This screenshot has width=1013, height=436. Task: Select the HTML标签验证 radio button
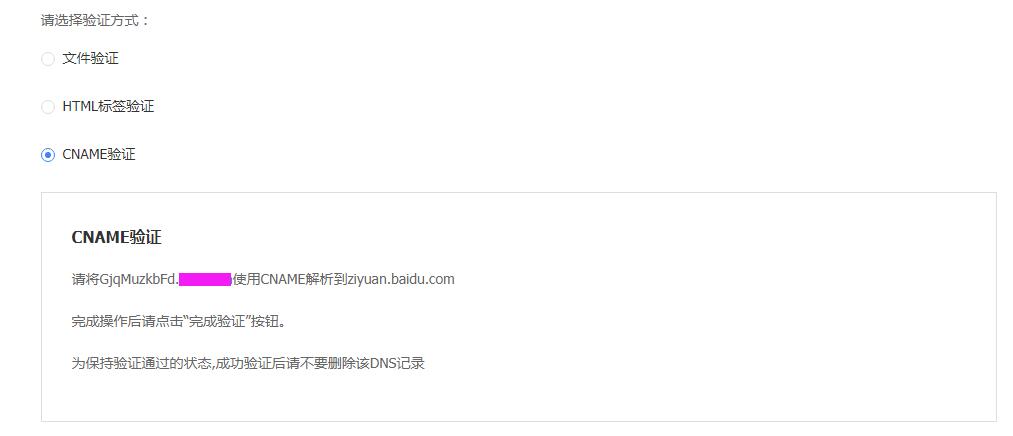(x=48, y=107)
